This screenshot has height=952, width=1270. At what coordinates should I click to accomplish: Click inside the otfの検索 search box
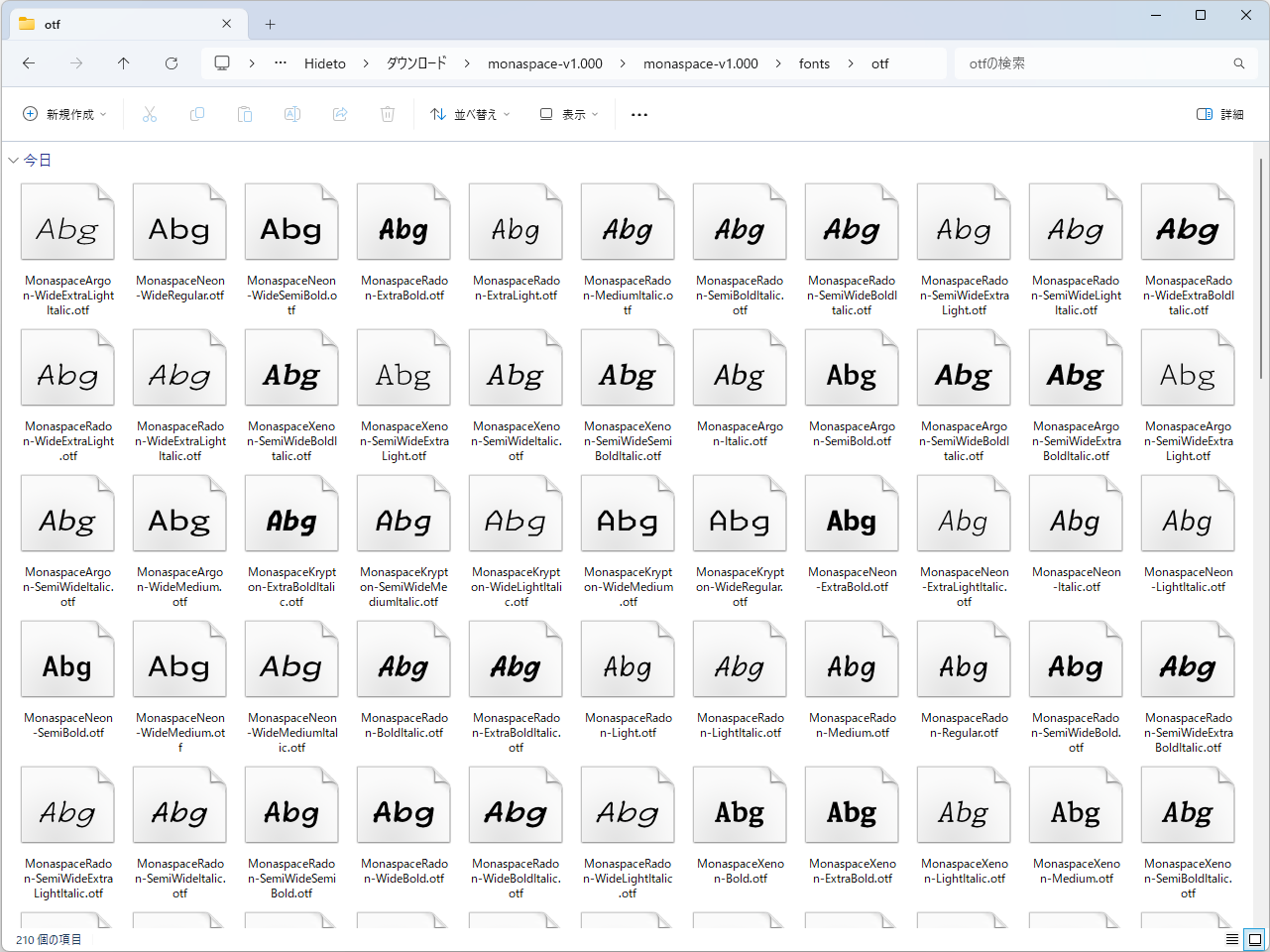pos(1091,62)
